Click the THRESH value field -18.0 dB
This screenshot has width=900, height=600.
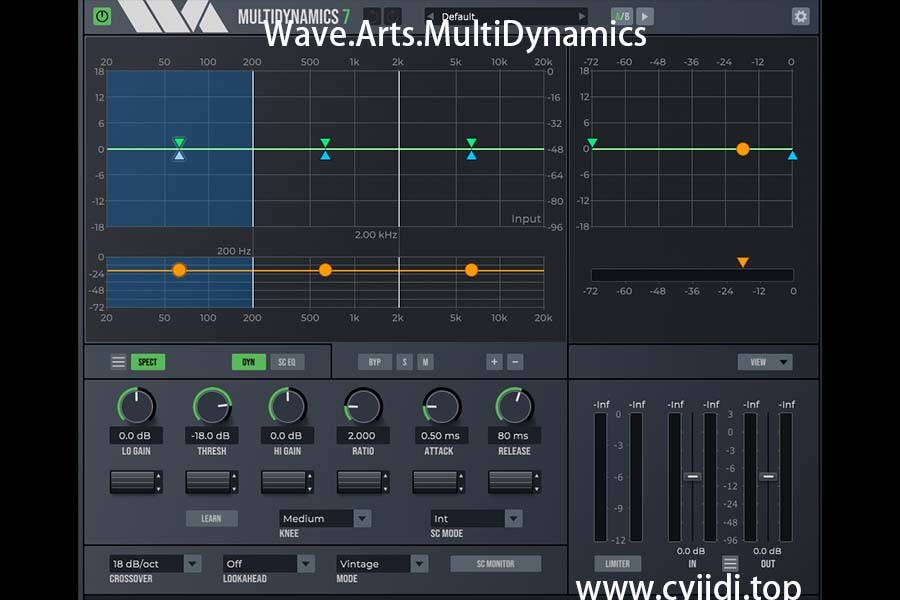click(x=212, y=435)
